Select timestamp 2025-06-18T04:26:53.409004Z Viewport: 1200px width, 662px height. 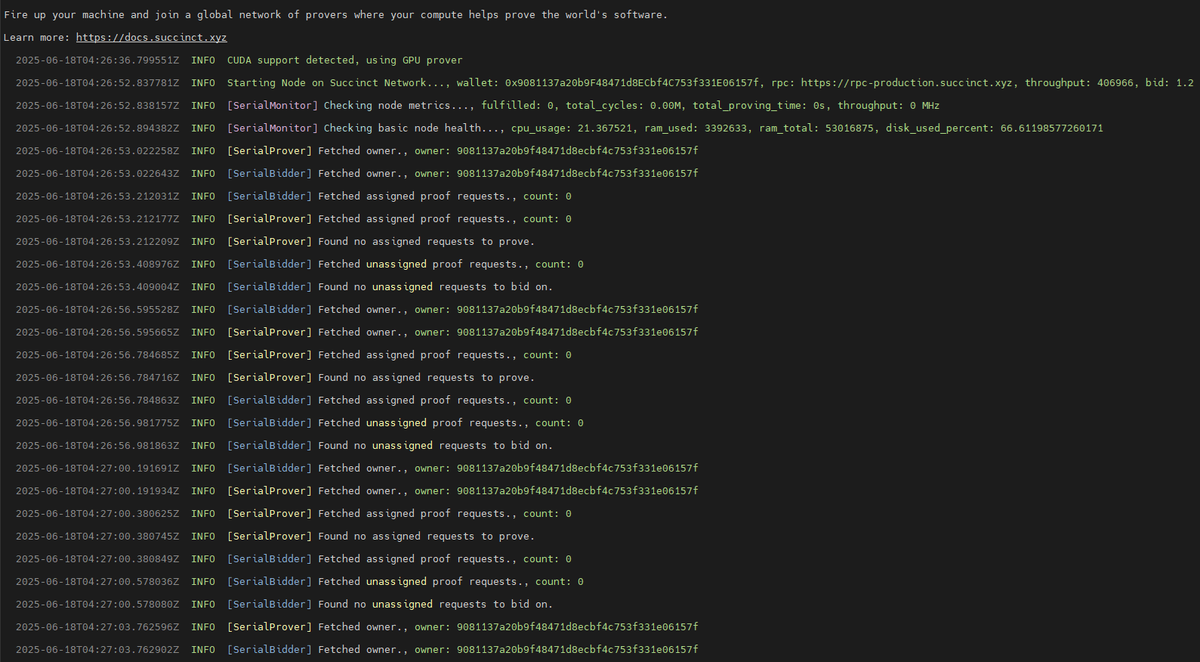pos(97,287)
